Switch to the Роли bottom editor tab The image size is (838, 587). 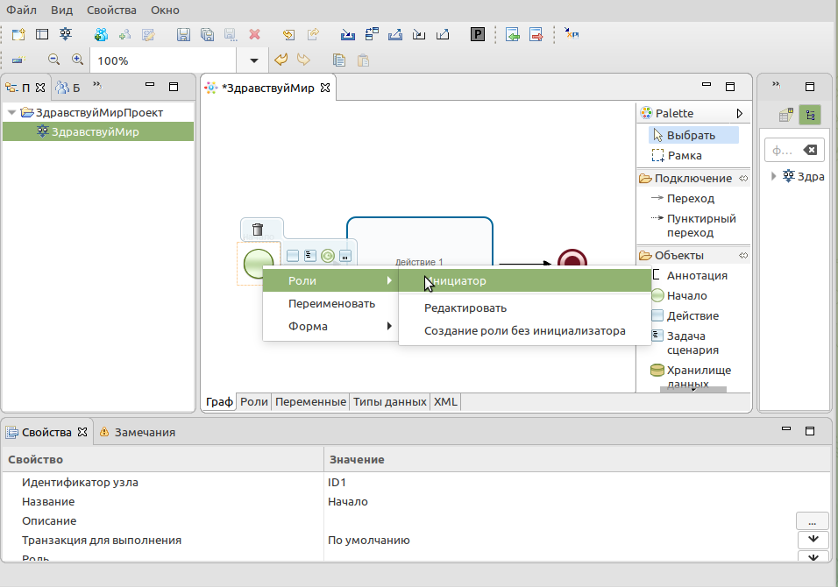(x=254, y=402)
